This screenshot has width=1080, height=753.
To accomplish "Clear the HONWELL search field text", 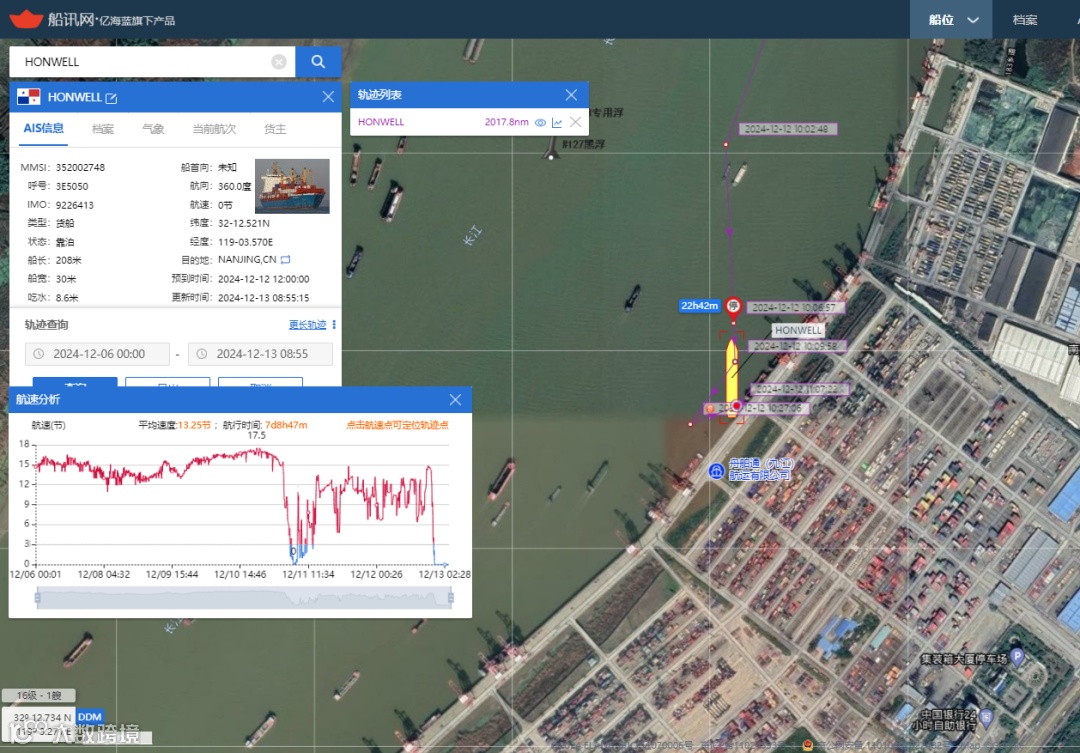I will (x=278, y=62).
